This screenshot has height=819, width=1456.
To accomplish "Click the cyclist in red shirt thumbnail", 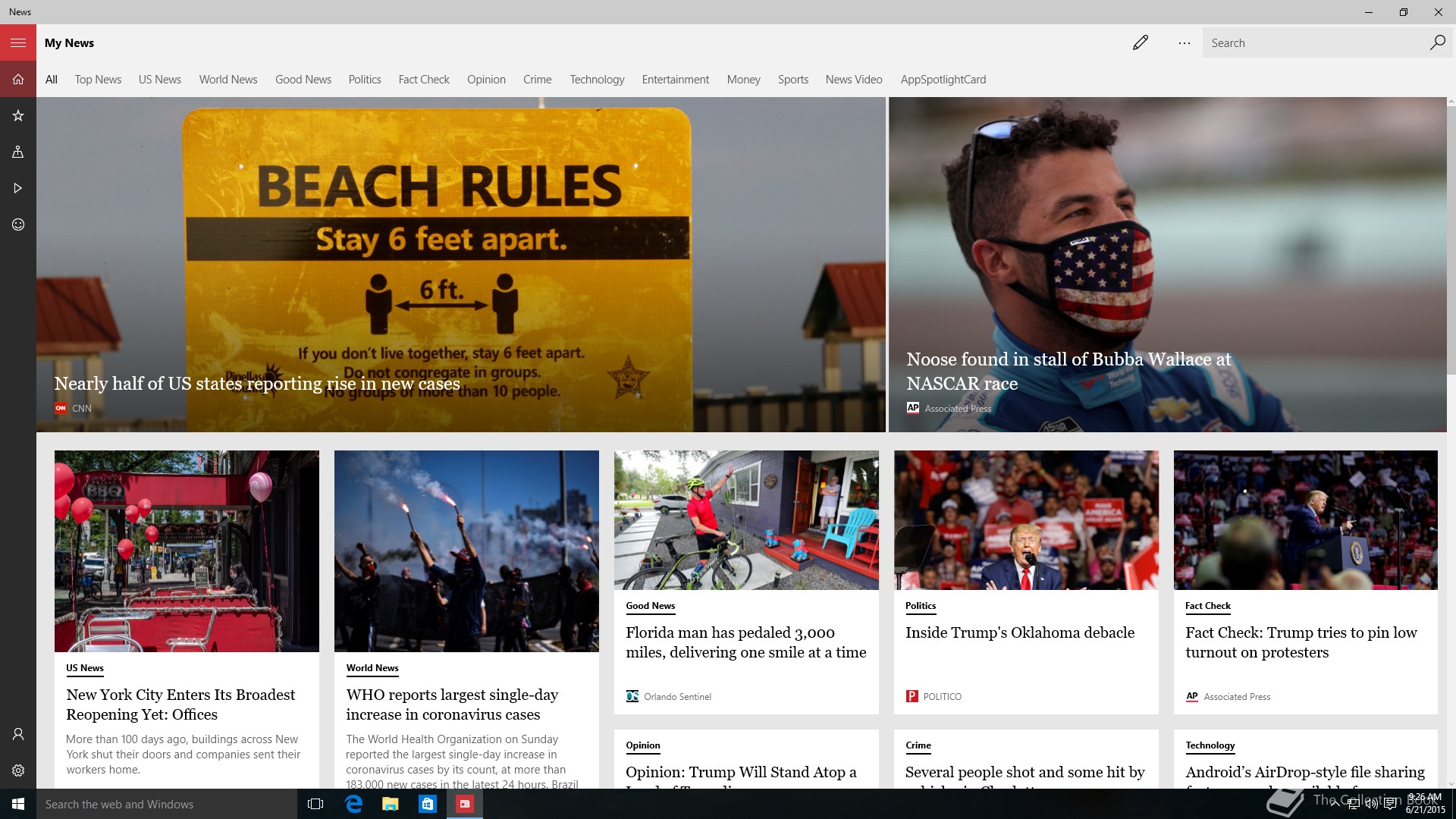I will [746, 520].
